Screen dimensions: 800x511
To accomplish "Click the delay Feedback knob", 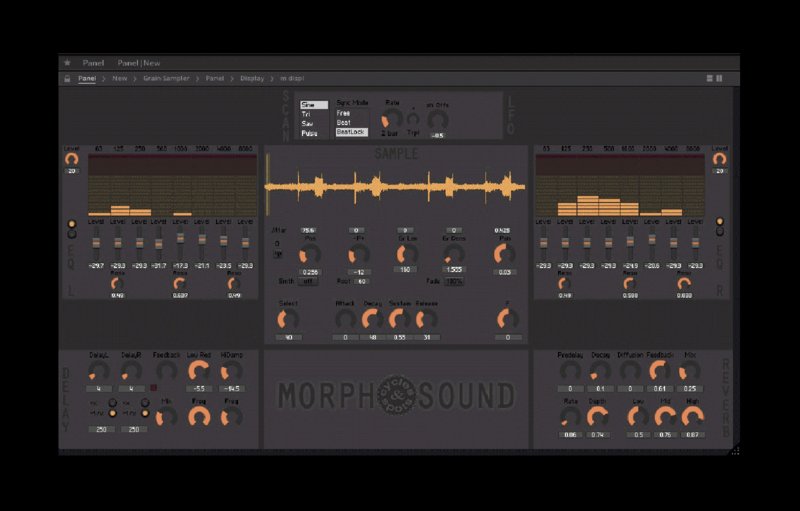I will [x=166, y=372].
